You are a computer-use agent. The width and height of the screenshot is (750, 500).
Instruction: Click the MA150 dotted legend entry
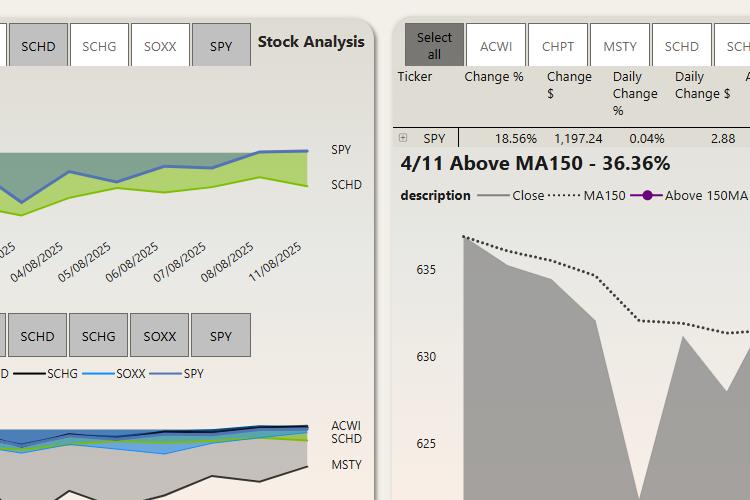(586, 195)
